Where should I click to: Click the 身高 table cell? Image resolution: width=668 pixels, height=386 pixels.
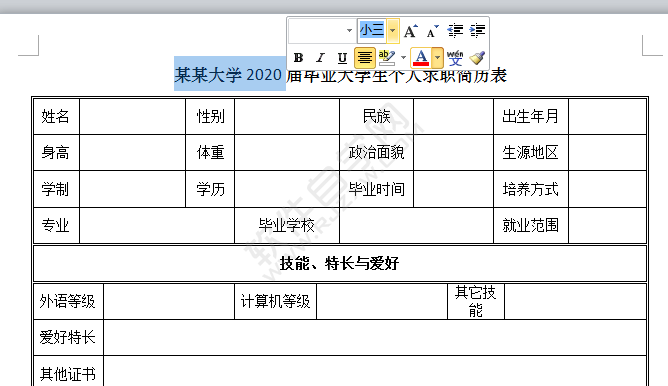(56, 153)
